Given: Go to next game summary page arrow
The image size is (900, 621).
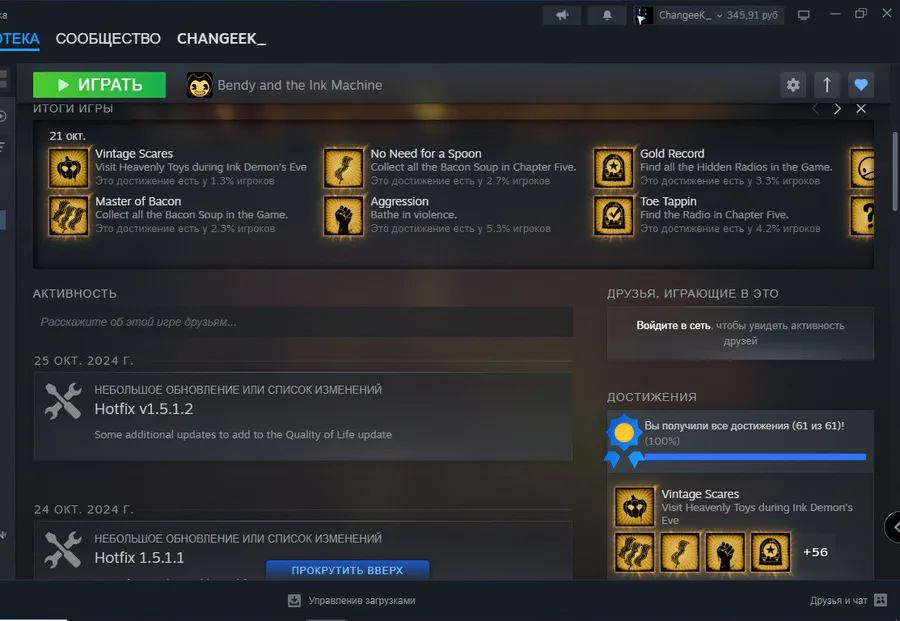Looking at the screenshot, I should tap(837, 109).
